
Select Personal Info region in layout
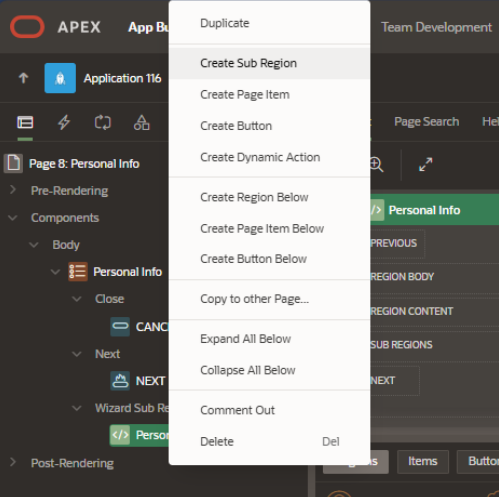435,210
